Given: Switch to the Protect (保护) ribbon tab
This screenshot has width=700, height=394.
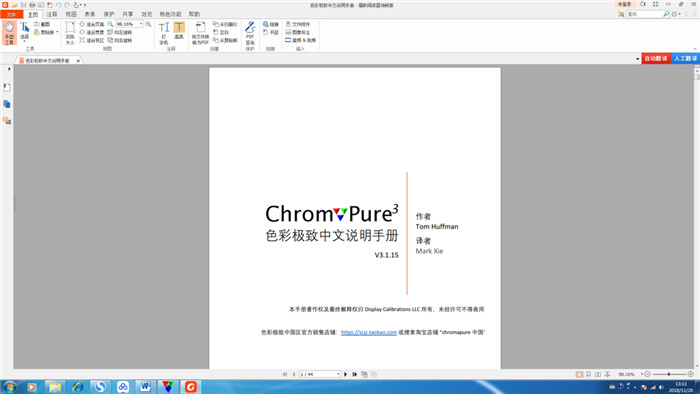Looking at the screenshot, I should pos(108,14).
